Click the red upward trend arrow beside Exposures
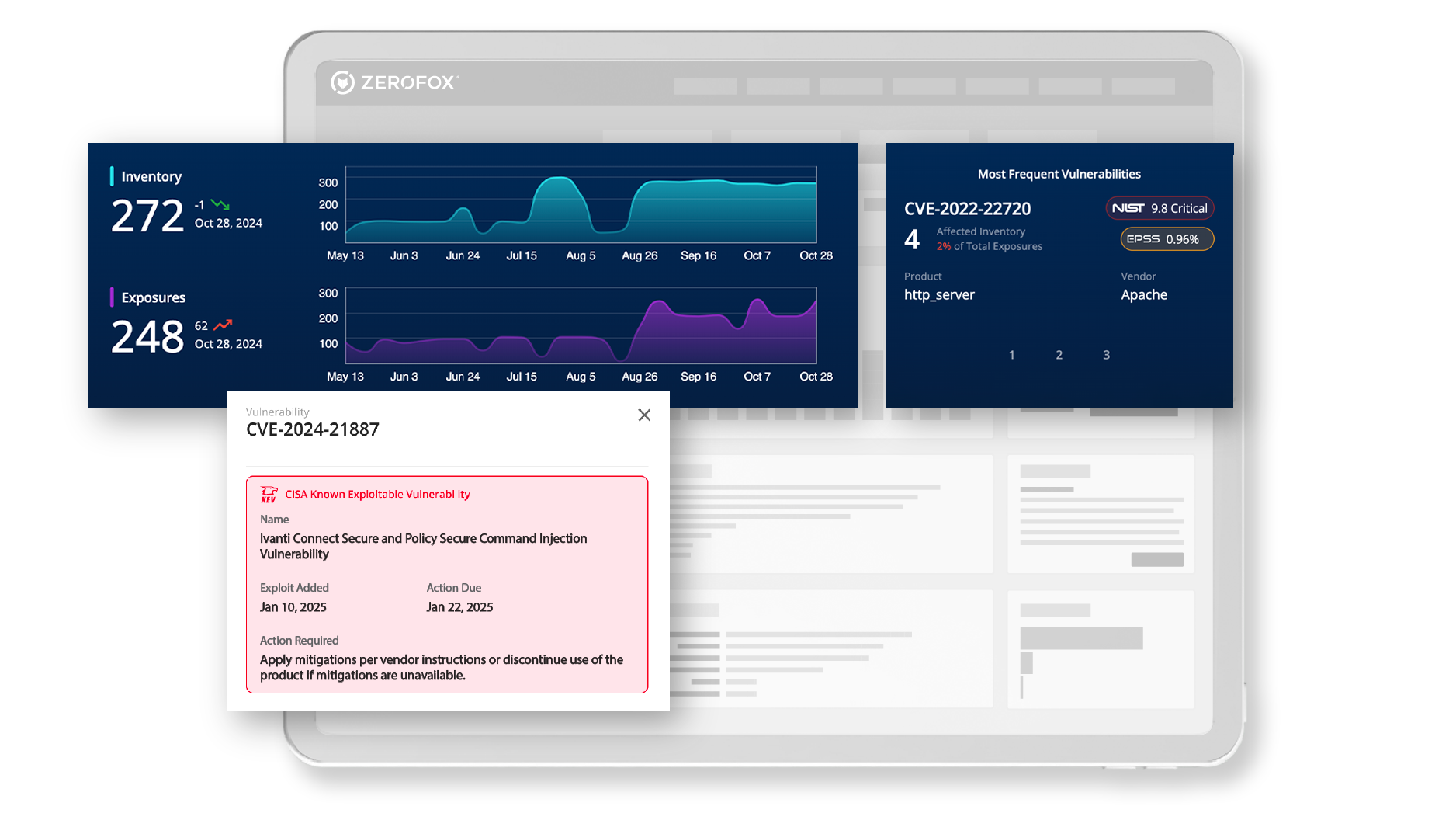Viewport: 1456px width, 834px height. [224, 325]
